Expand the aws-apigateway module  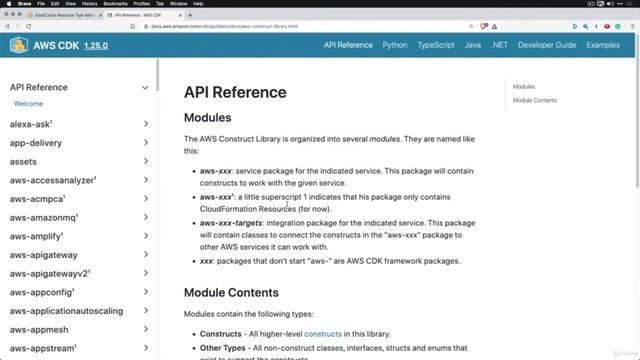(x=146, y=255)
